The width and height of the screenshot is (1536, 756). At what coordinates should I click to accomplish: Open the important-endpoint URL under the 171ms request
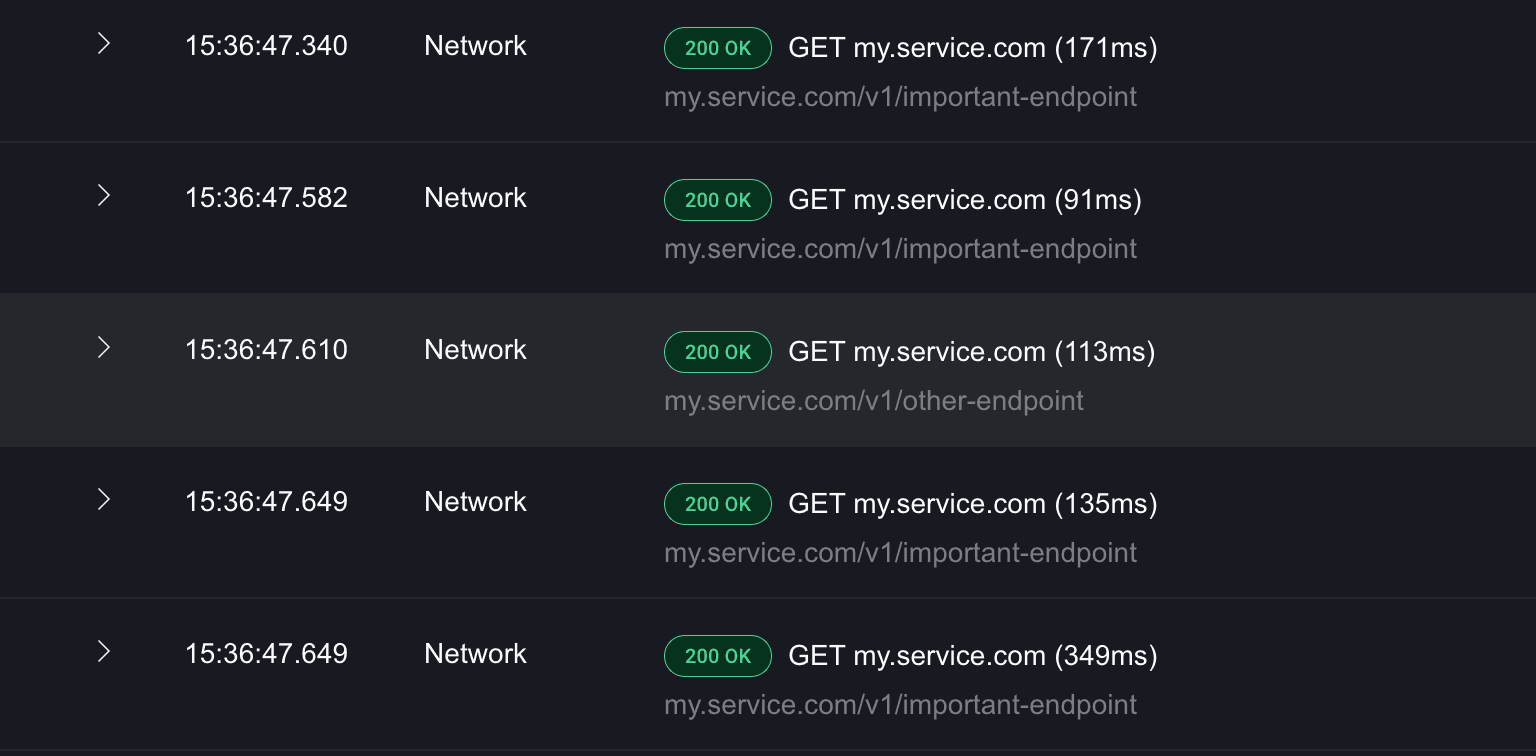pos(900,97)
